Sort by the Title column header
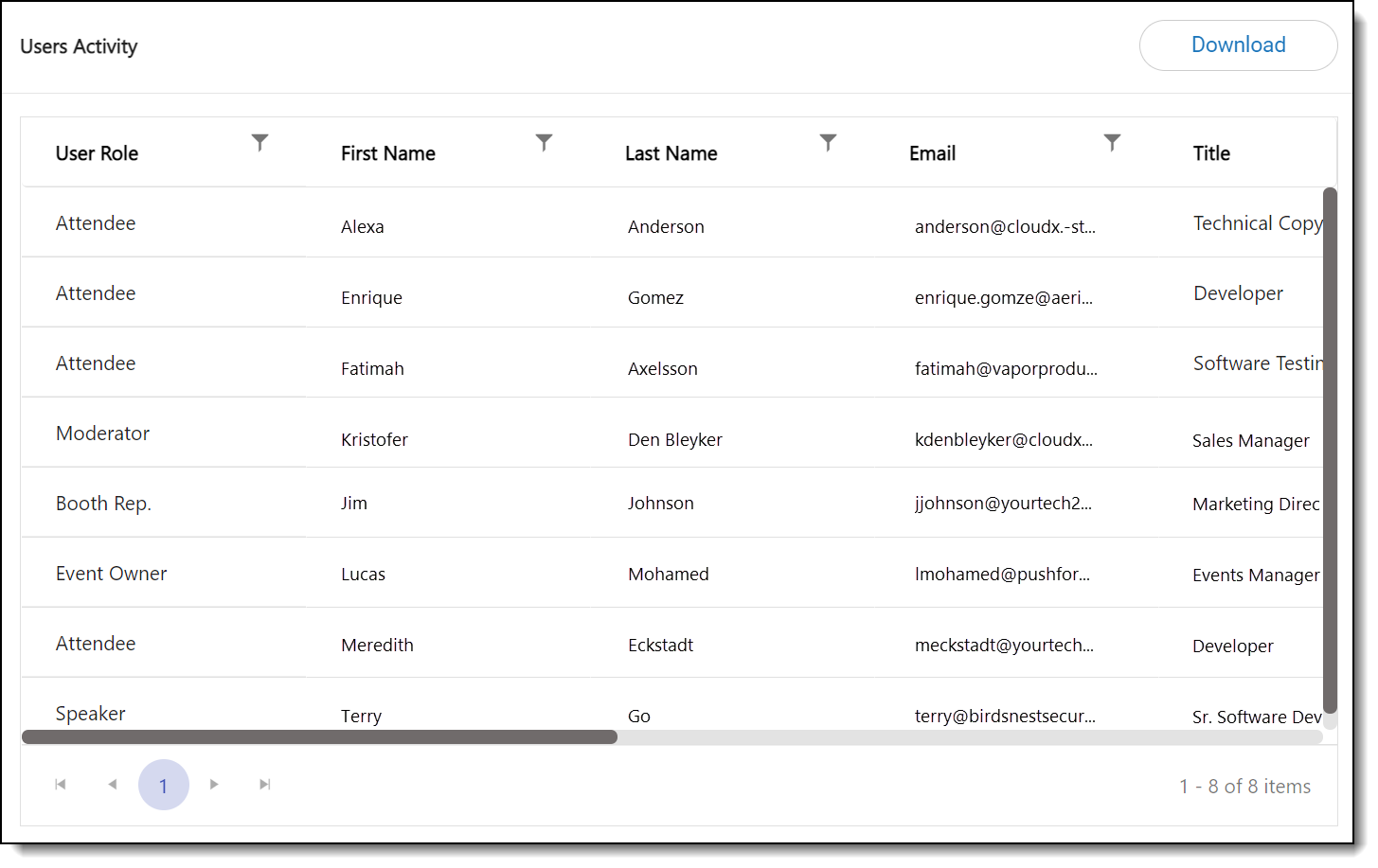1378x868 pixels. pyautogui.click(x=1210, y=153)
